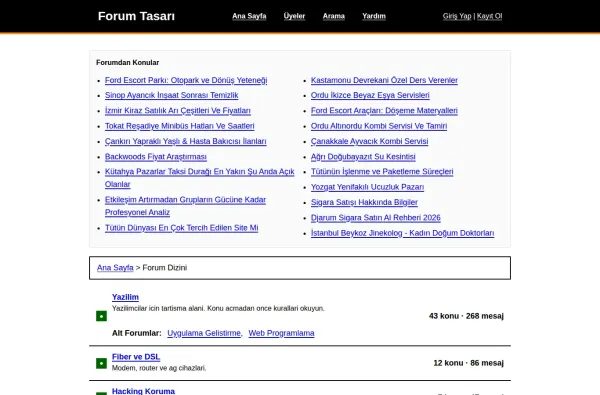The image size is (600, 395).
Task: Click the '43 konu · 268 mesaj' stats text
Action: click(466, 316)
